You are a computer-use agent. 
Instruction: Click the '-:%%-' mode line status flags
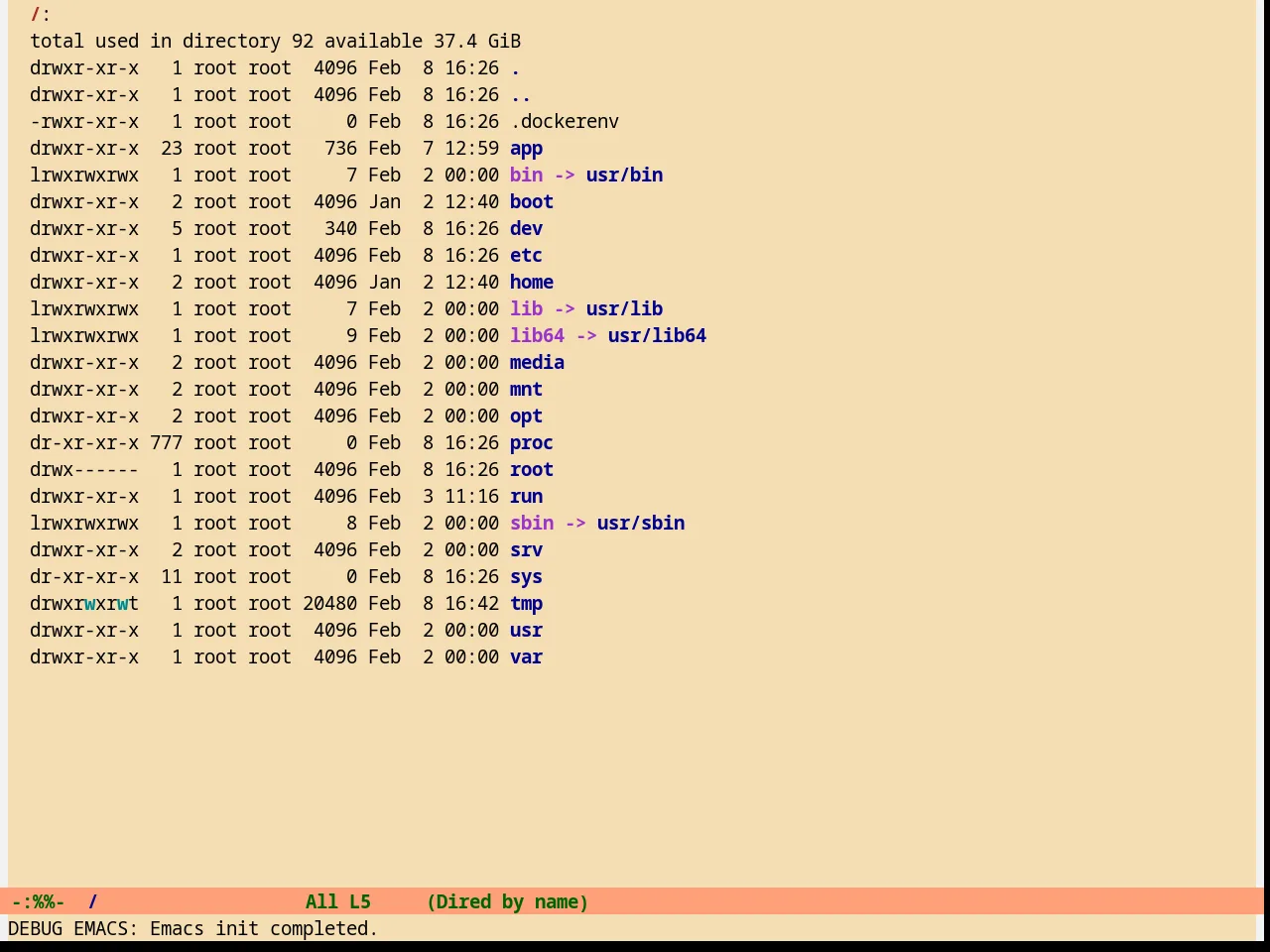[38, 902]
